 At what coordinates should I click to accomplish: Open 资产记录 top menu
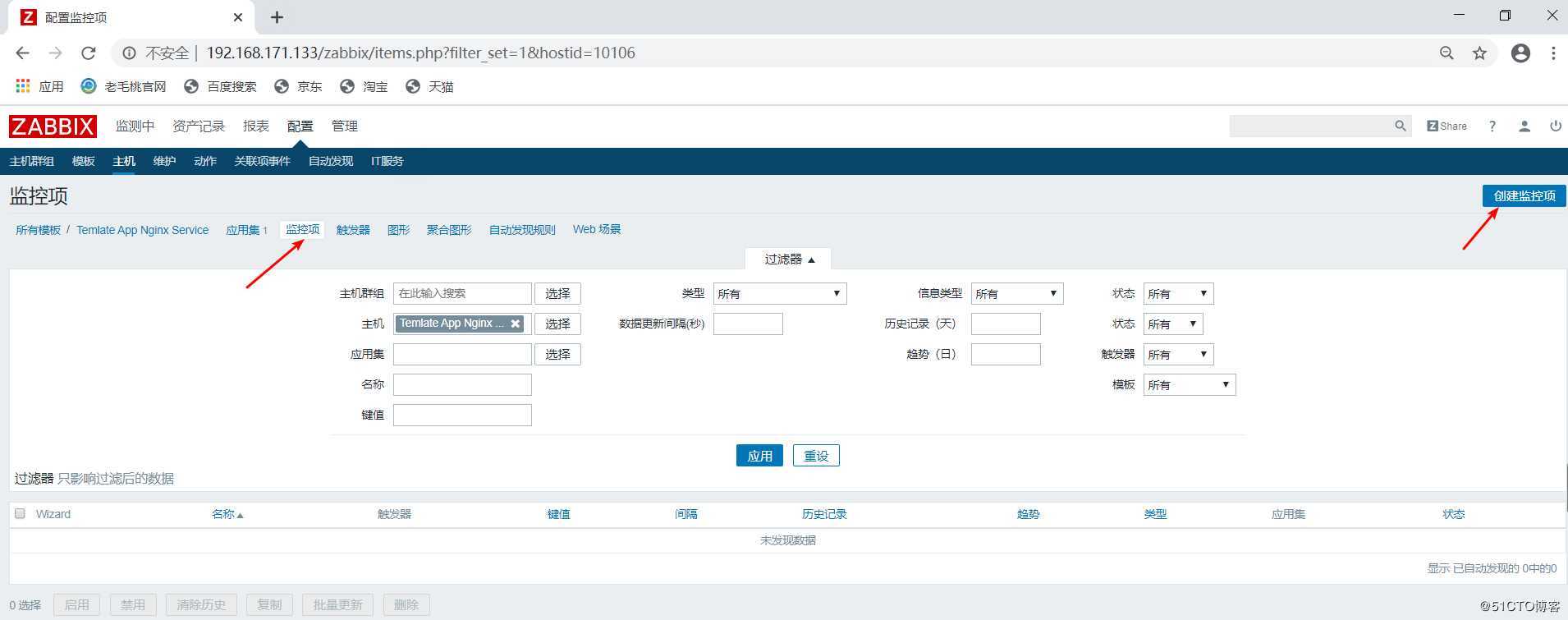pos(199,126)
